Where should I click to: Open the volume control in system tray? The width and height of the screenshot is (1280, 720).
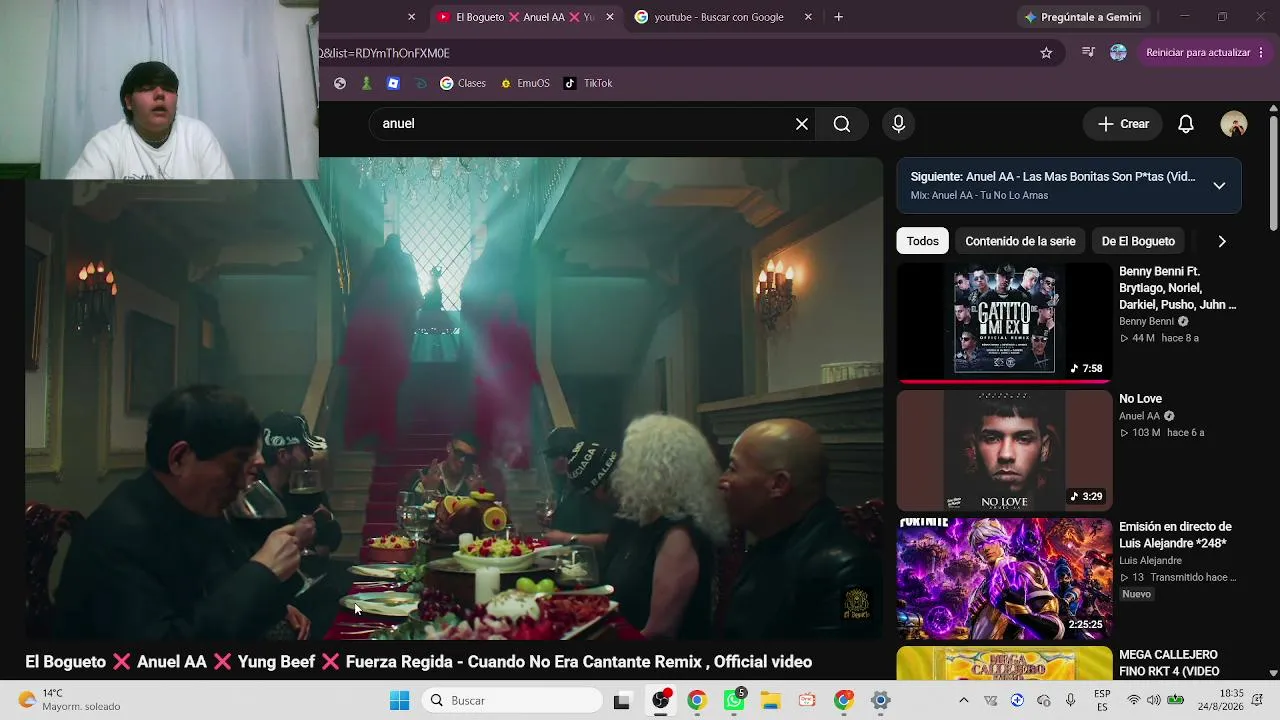[x=1154, y=700]
